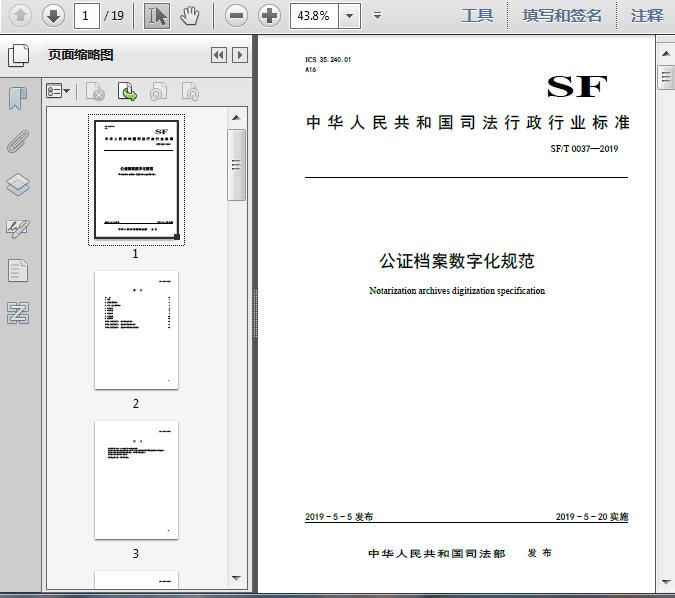Open the bookmarks panel
The image size is (675, 598).
(x=18, y=98)
